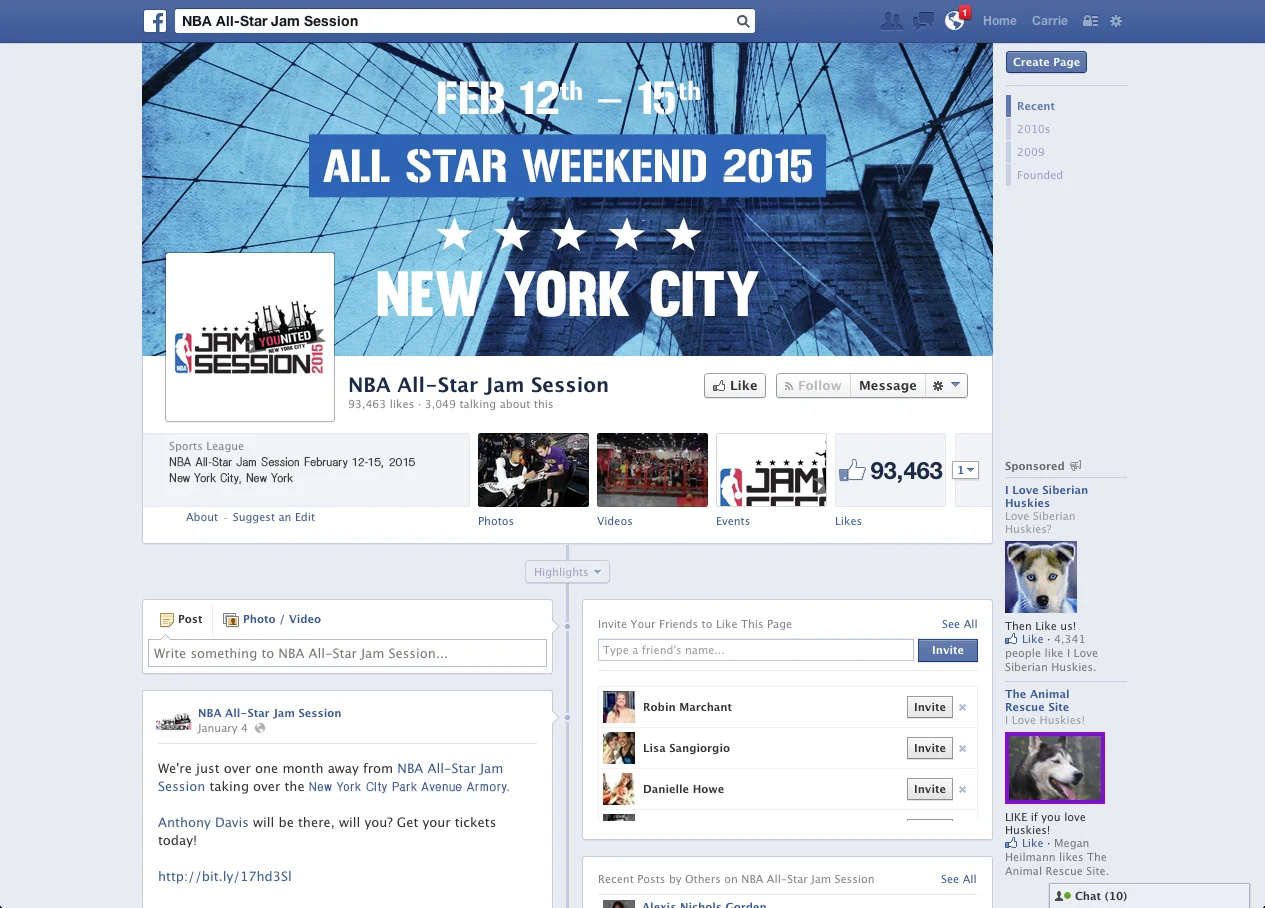Screen dimensions: 1265x908
Task: Start a search with the magnifying glass icon
Action: click(x=741, y=20)
